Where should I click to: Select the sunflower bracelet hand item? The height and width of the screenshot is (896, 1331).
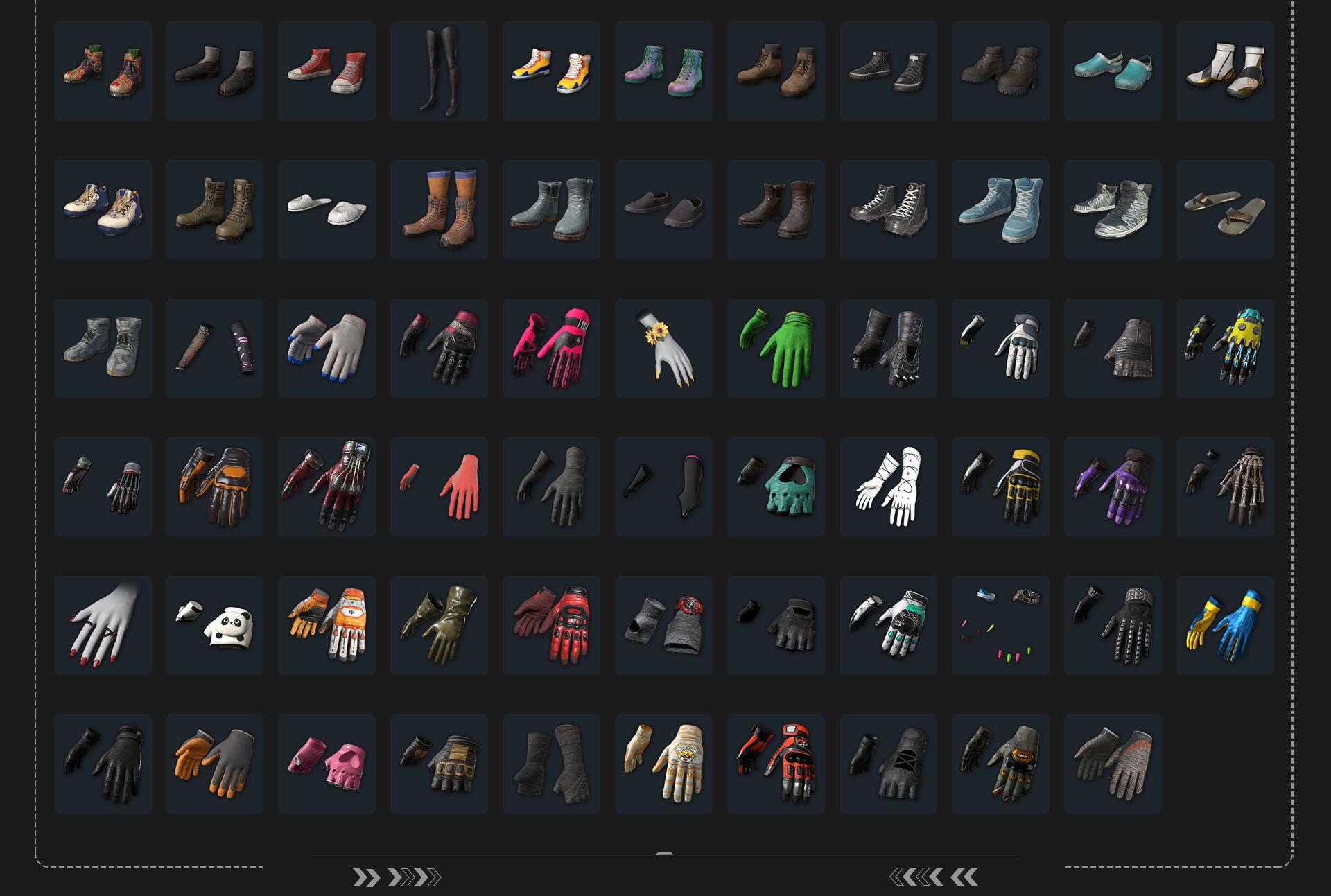pos(663,348)
